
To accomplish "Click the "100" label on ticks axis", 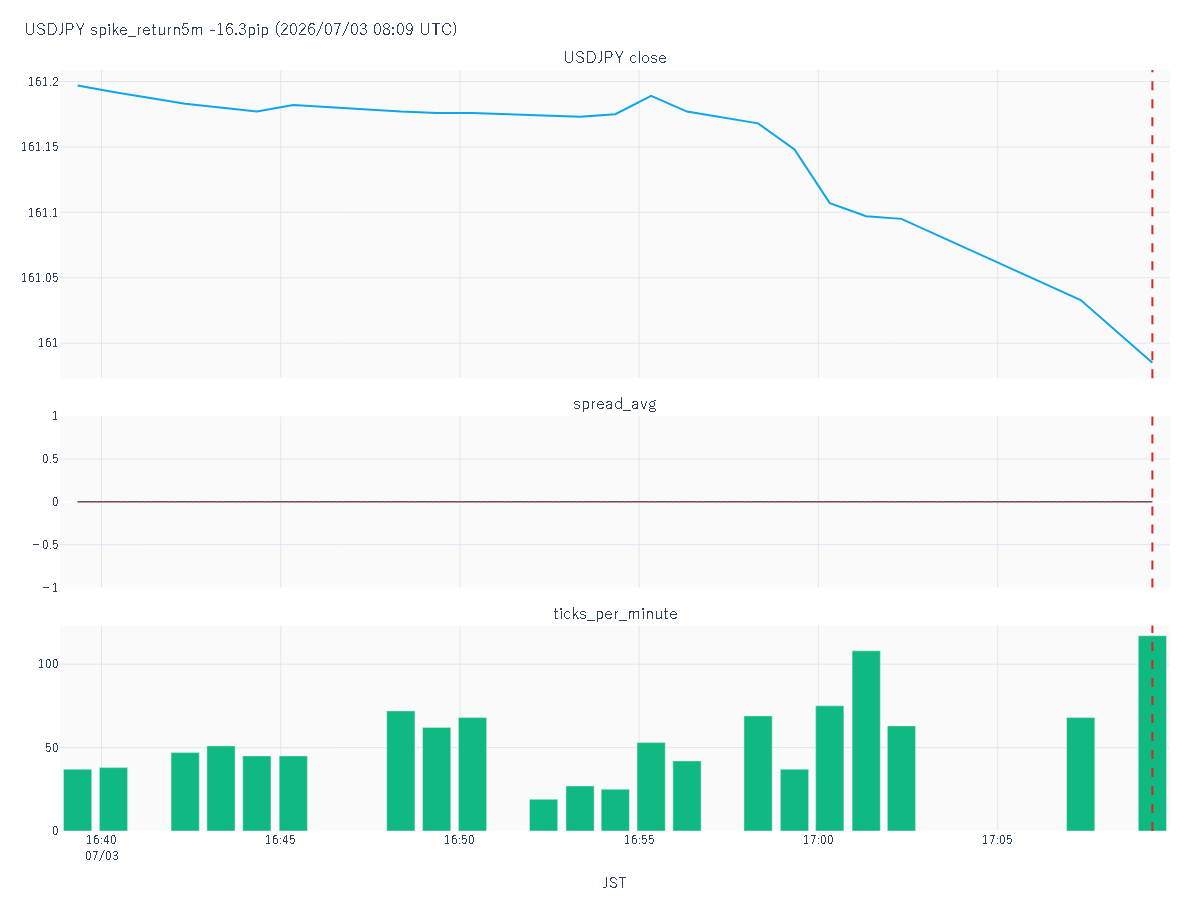I will pyautogui.click(x=48, y=665).
